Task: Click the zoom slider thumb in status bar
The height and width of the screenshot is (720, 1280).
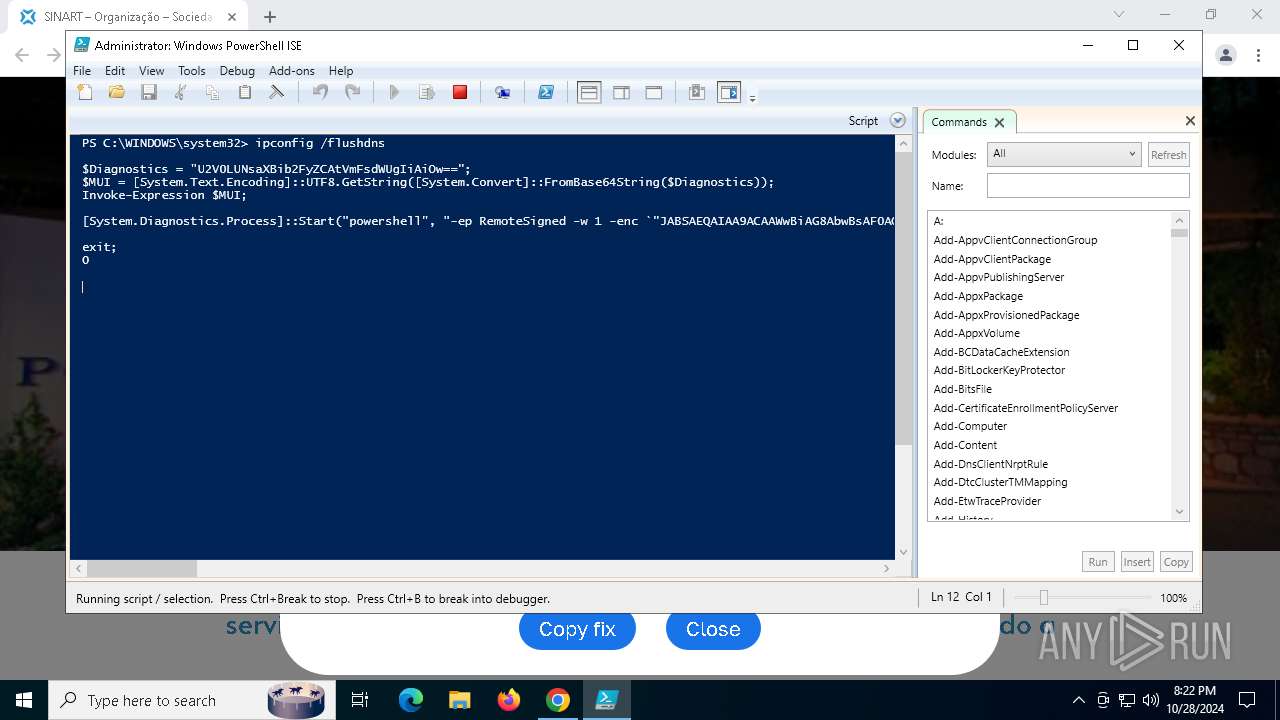Action: [1043, 597]
